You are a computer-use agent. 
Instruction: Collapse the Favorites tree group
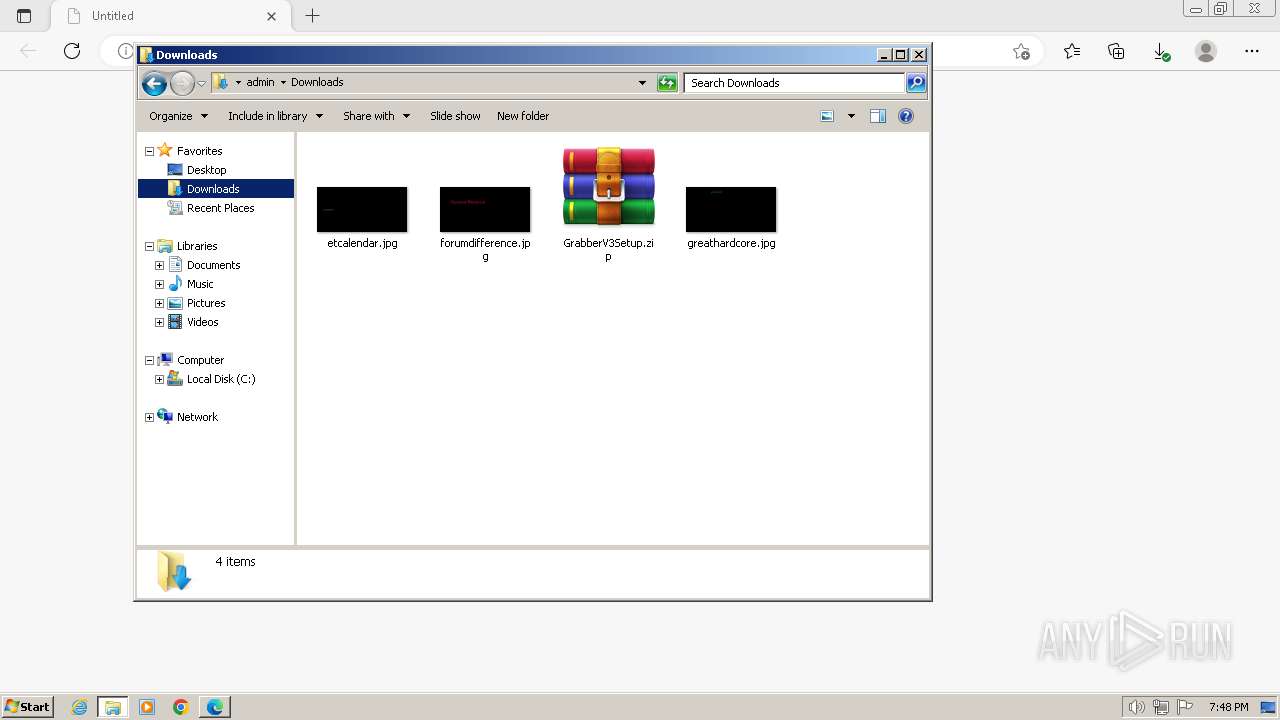point(150,151)
